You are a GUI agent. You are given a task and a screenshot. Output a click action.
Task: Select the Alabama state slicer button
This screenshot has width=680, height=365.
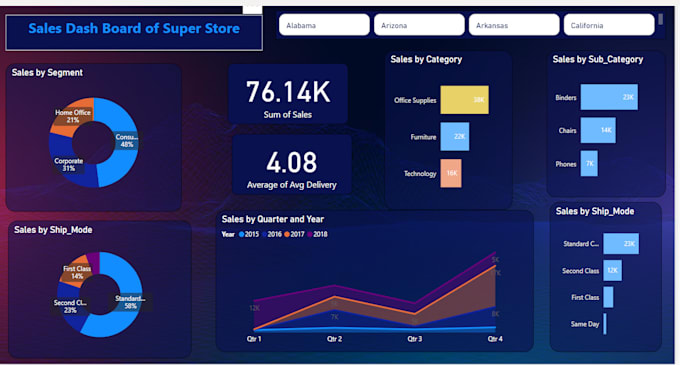tap(324, 25)
